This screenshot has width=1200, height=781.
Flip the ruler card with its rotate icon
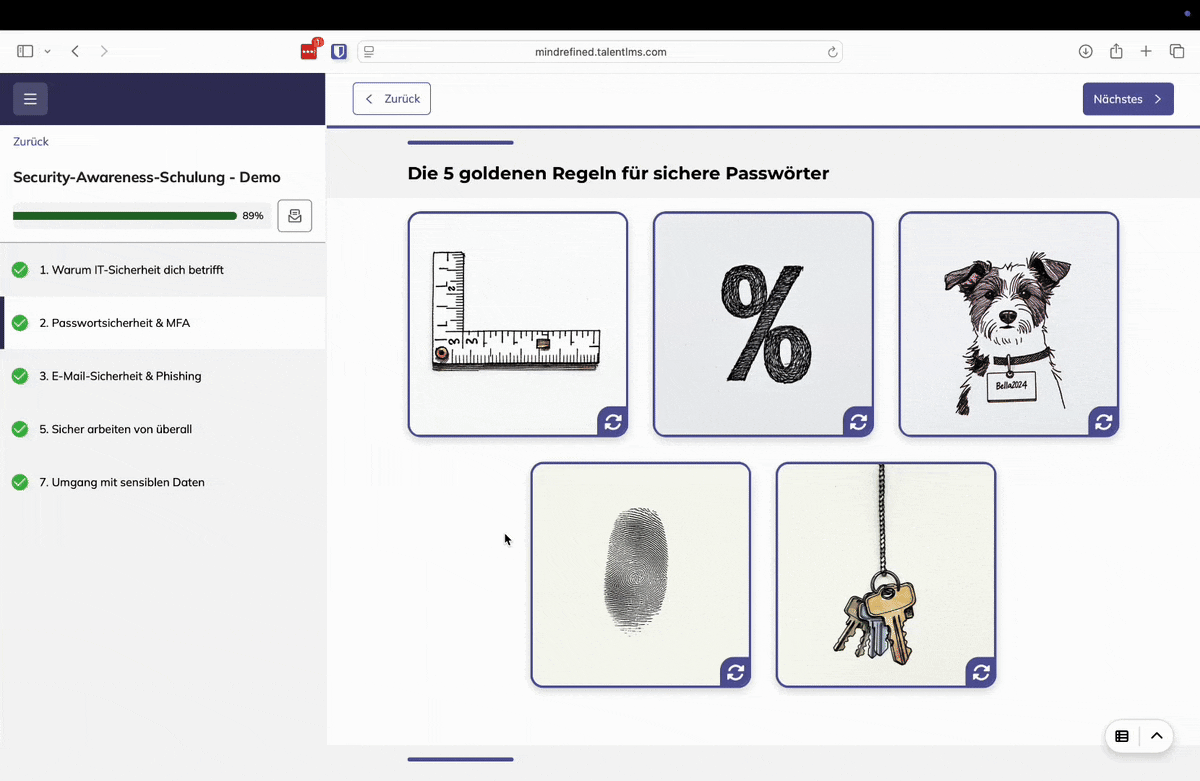point(613,422)
